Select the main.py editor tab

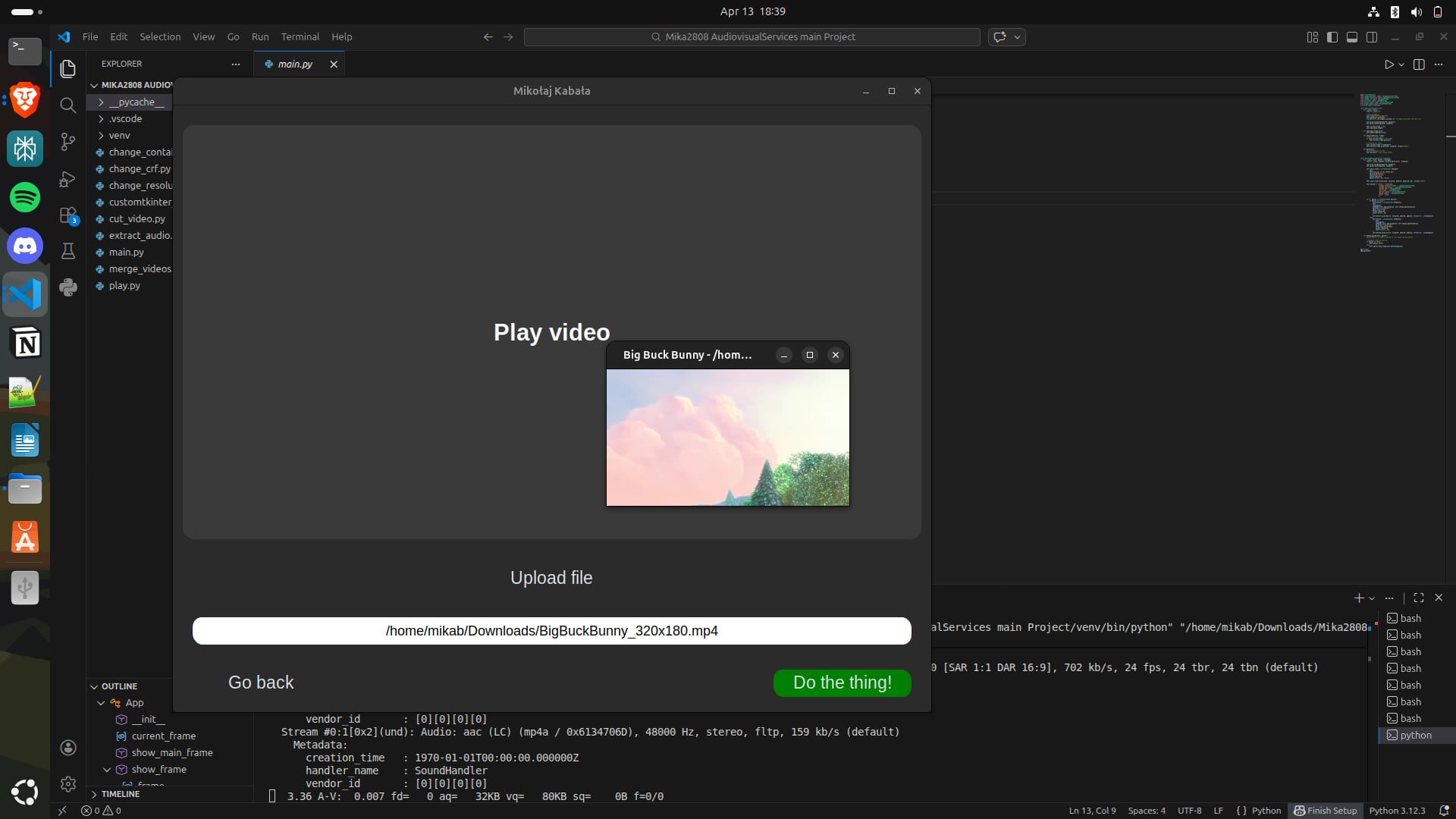click(295, 64)
